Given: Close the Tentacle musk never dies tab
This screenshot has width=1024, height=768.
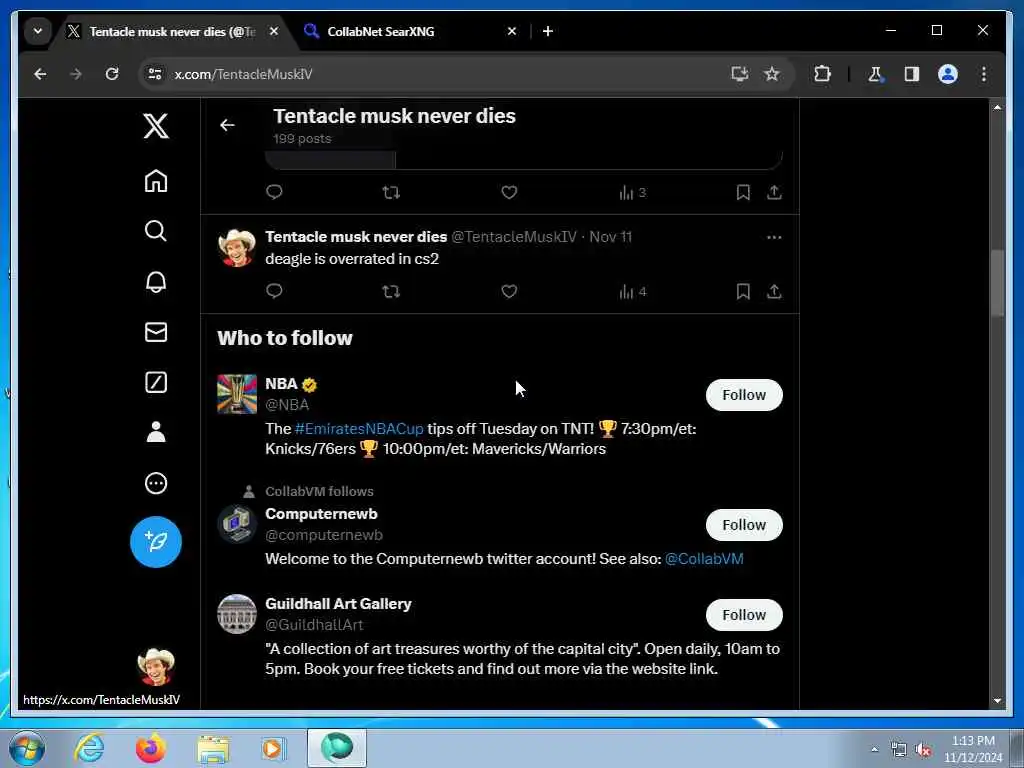Looking at the screenshot, I should [x=274, y=31].
